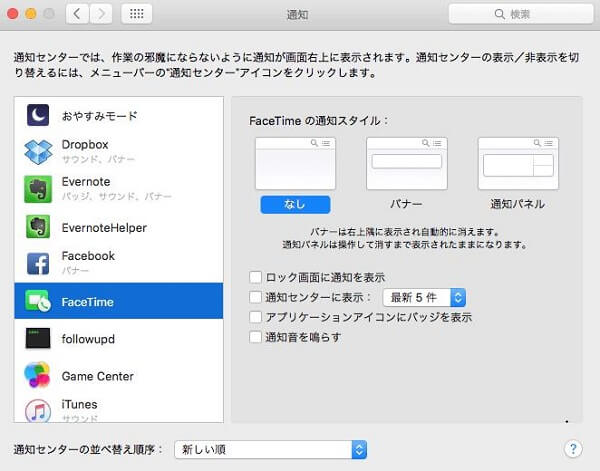Click the search field
The image size is (600, 471).
click(521, 14)
